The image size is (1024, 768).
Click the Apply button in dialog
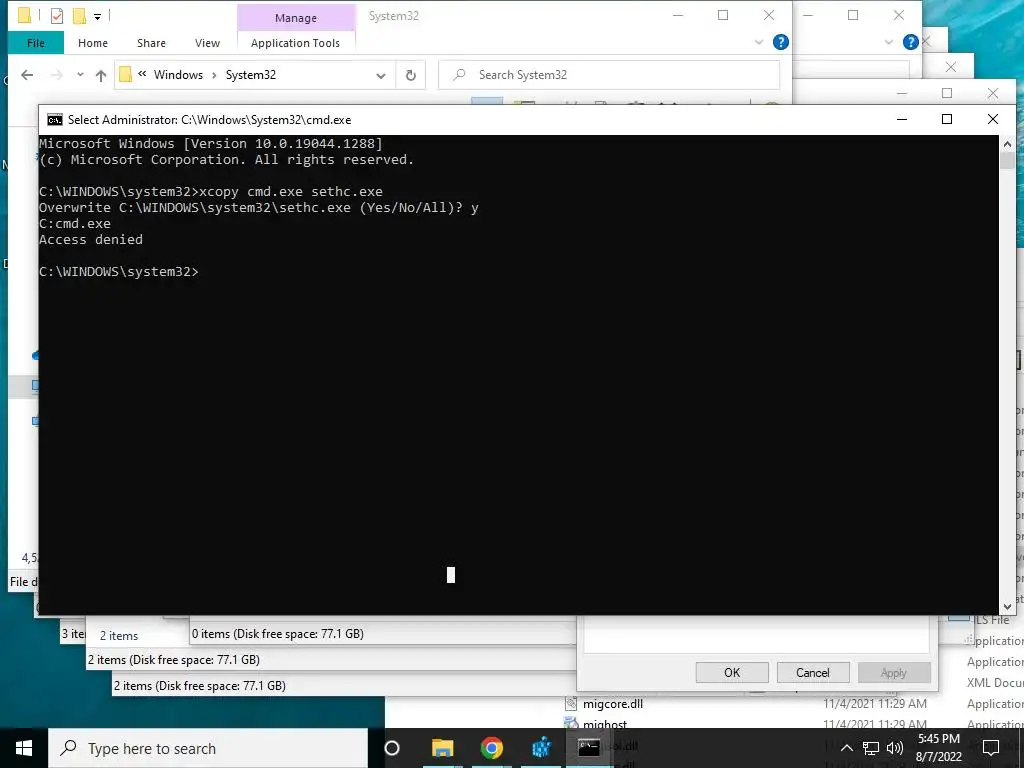point(893,673)
